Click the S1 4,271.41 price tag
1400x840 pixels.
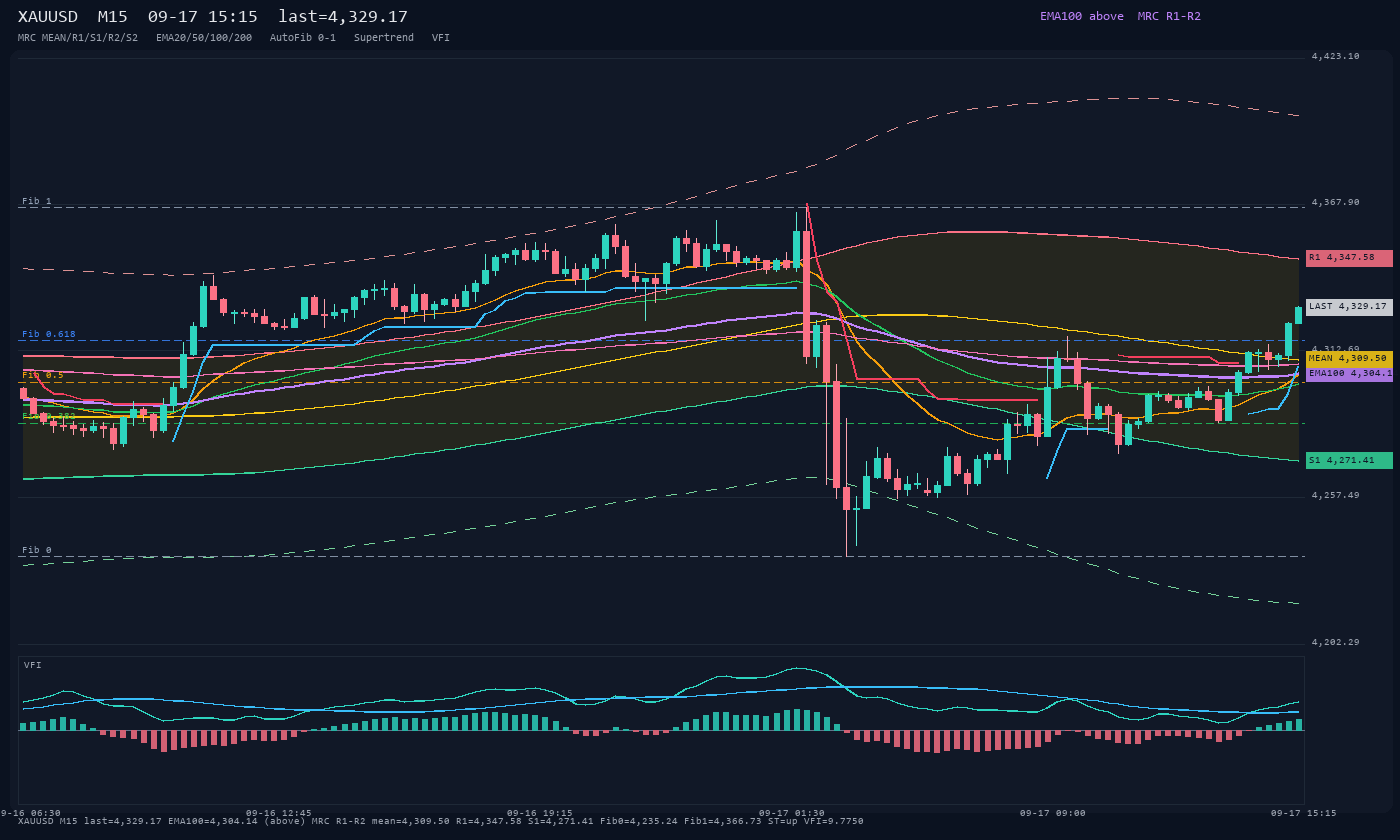pos(1349,461)
